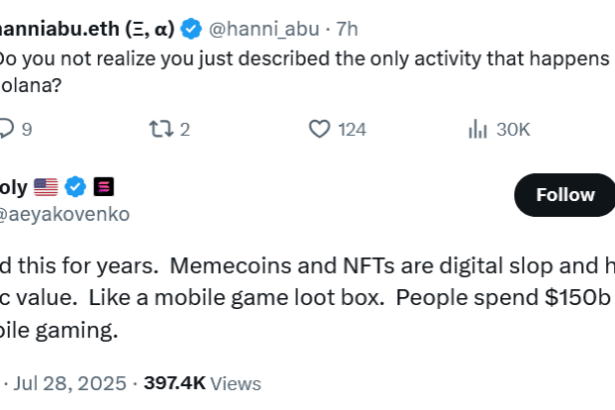615x410 pixels.
Task: Click the view analytics bar chart icon
Action: click(x=477, y=129)
